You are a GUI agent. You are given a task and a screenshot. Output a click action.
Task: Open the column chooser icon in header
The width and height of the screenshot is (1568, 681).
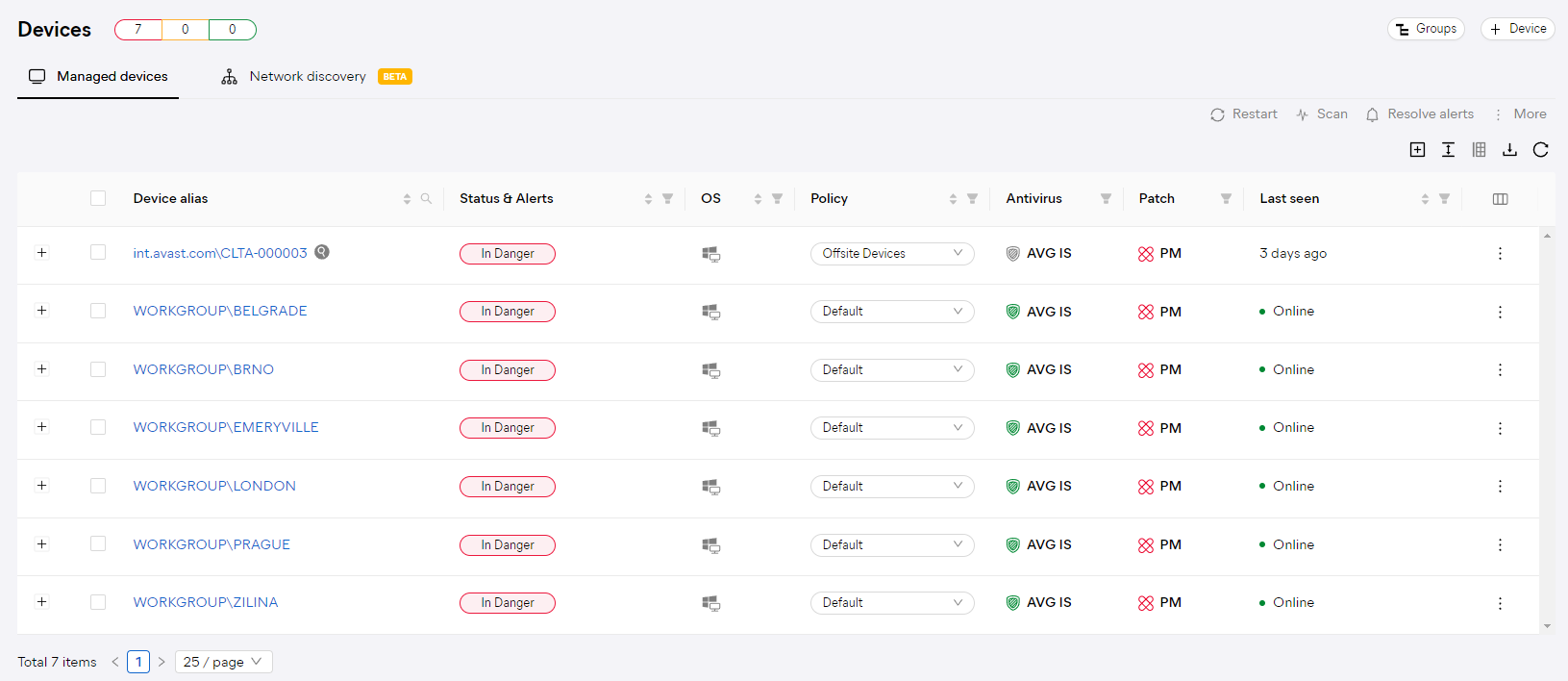click(1500, 199)
